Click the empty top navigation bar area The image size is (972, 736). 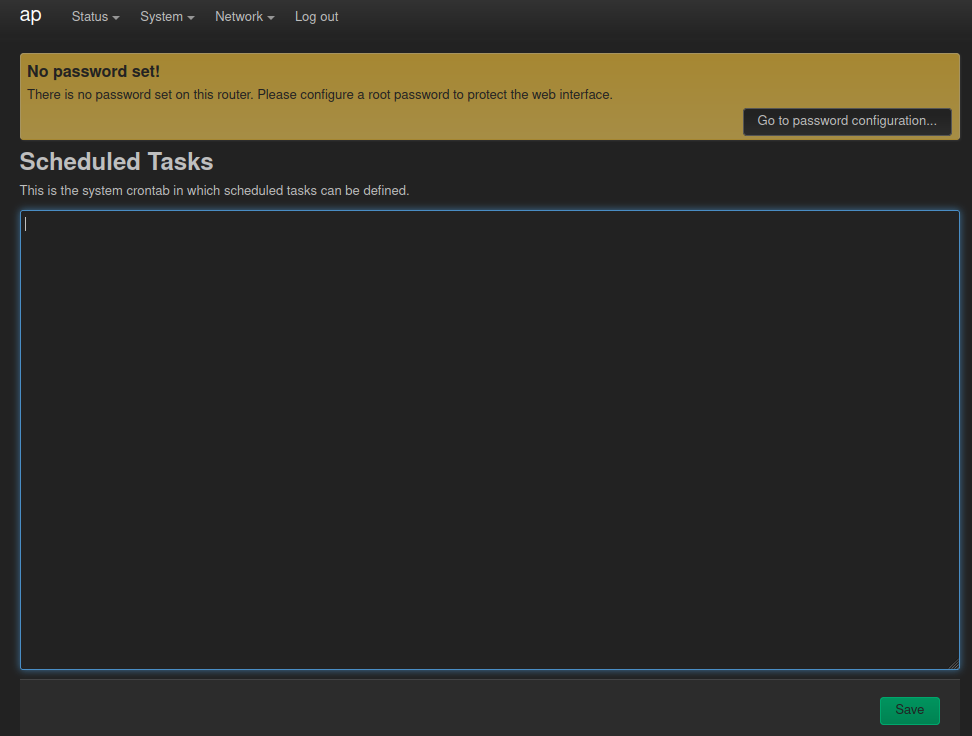[650, 17]
